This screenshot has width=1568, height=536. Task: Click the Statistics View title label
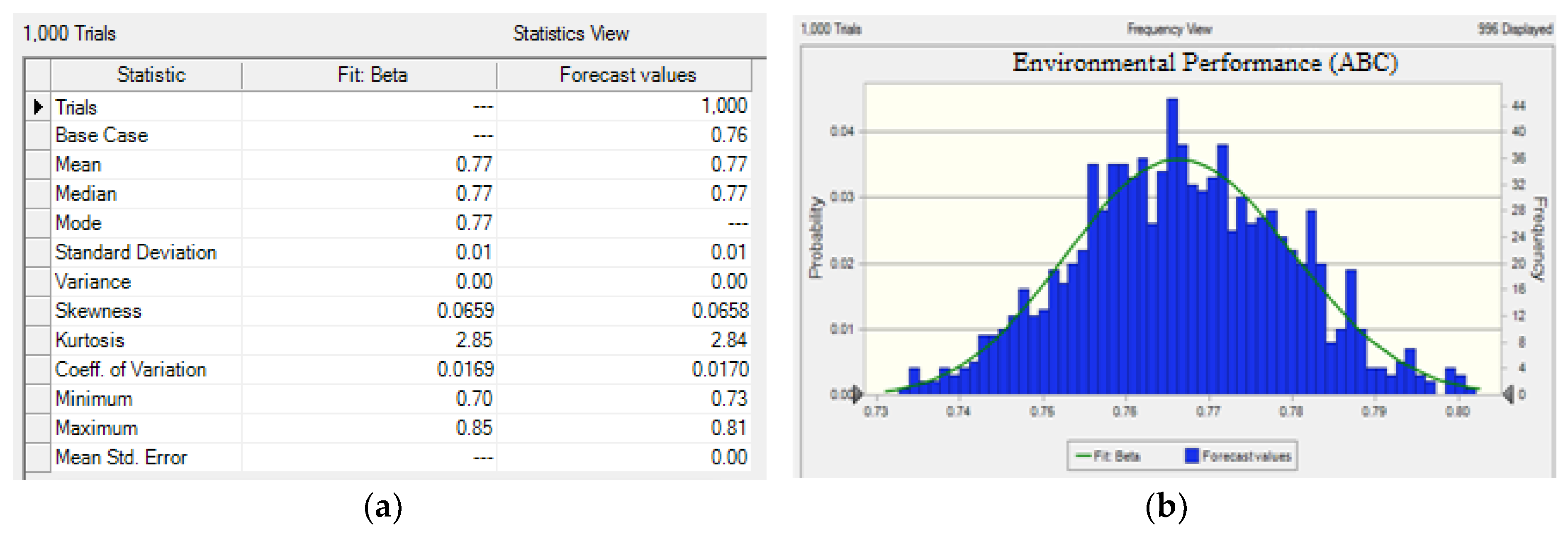pyautogui.click(x=570, y=34)
